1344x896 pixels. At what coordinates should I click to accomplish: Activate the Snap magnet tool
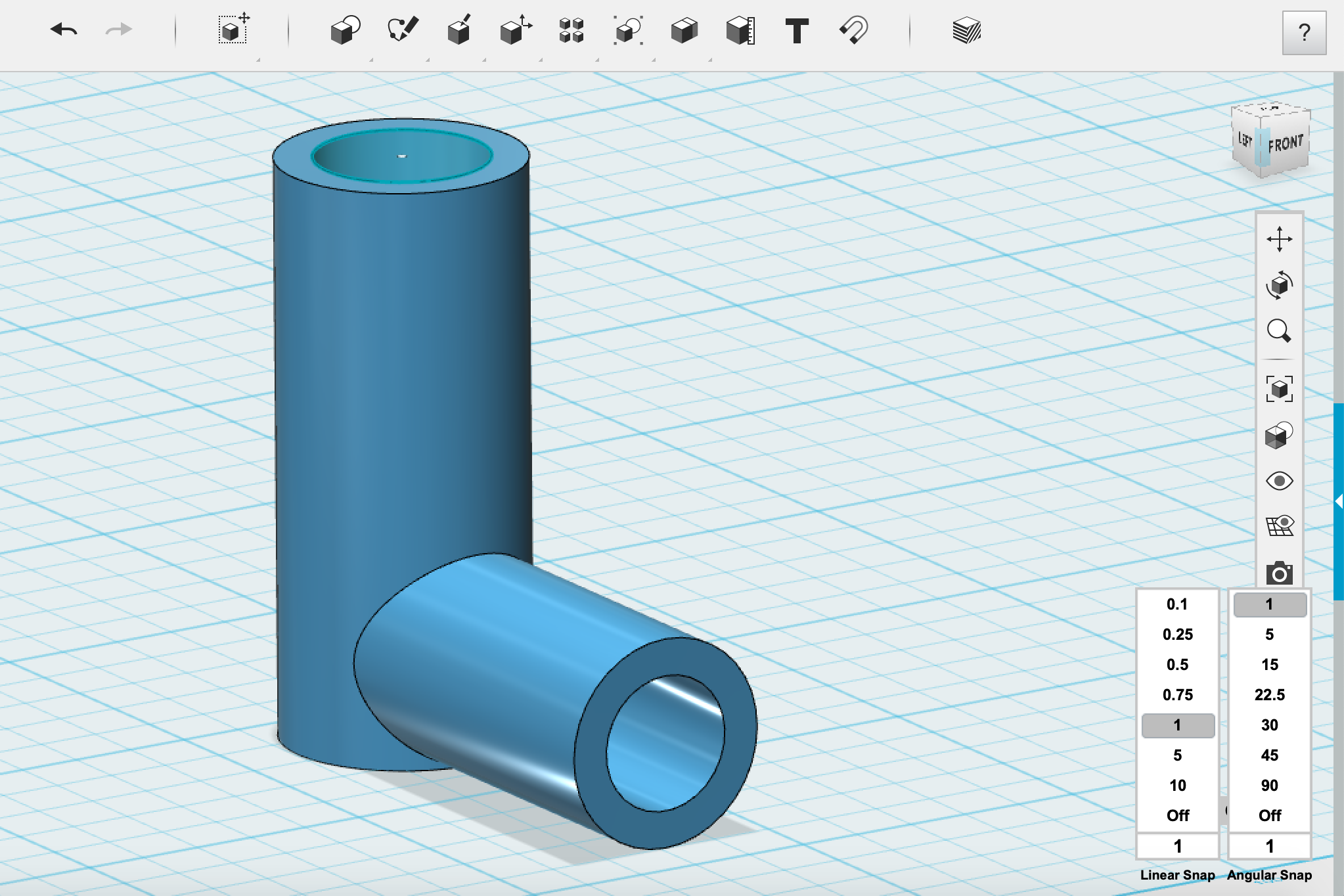coord(853,31)
